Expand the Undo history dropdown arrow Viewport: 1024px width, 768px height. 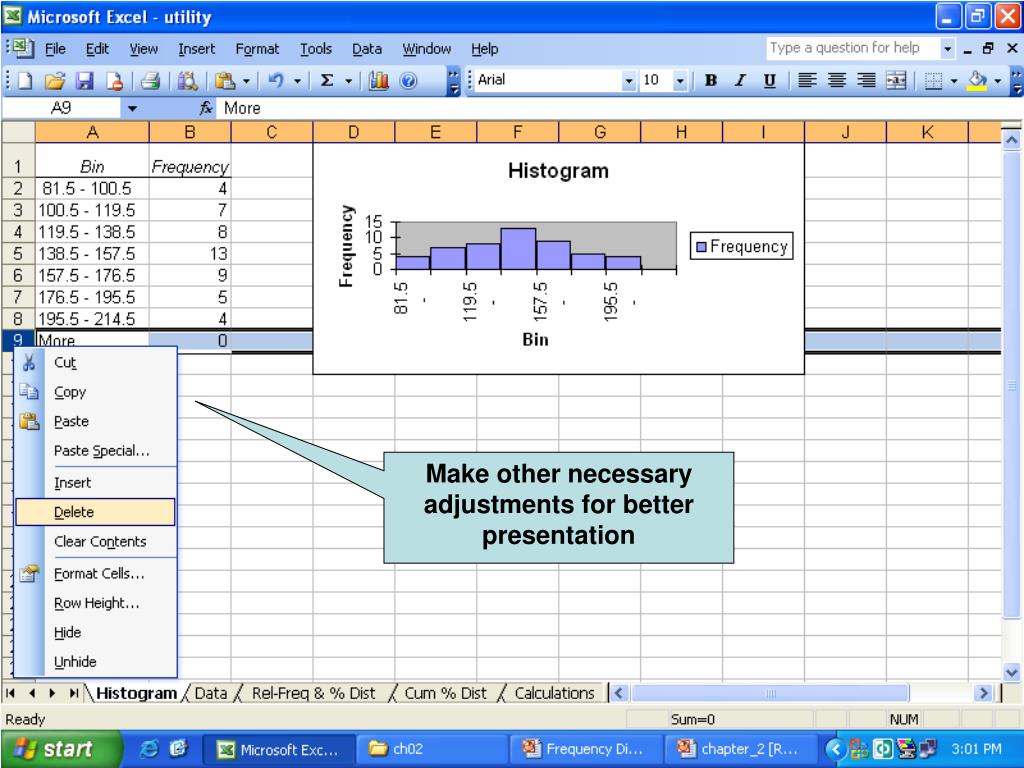pyautogui.click(x=297, y=81)
